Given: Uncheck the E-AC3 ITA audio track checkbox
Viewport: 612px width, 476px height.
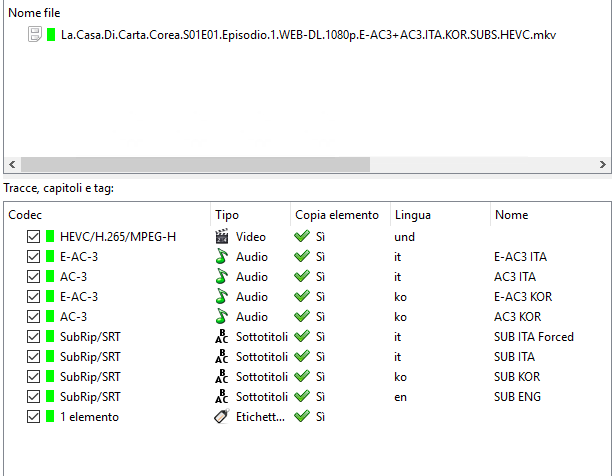Looking at the screenshot, I should [x=34, y=256].
